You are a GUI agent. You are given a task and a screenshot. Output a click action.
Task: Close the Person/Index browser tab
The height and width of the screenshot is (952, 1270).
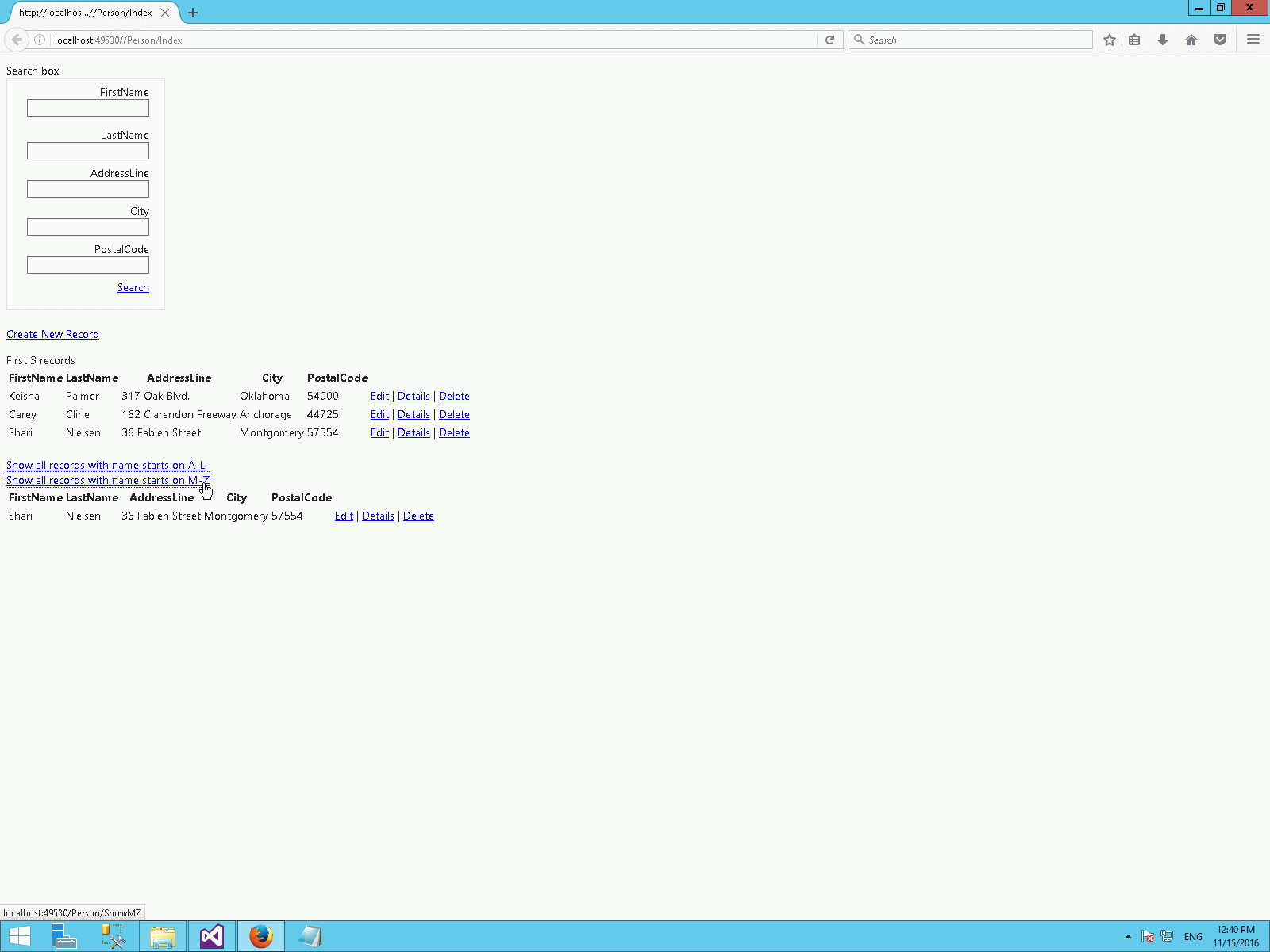tap(165, 13)
